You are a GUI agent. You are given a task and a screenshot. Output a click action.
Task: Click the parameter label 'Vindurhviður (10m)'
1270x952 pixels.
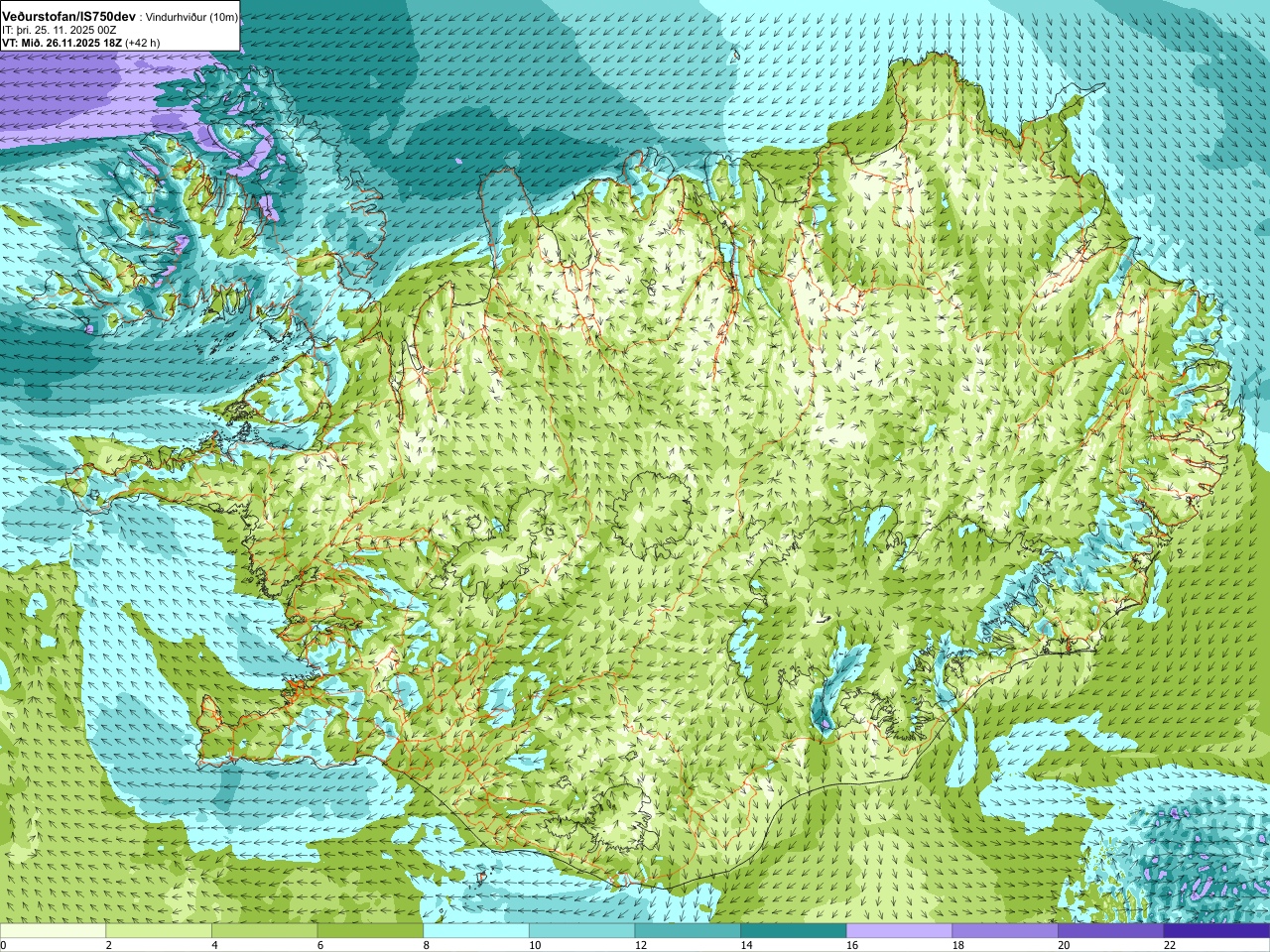coord(191,18)
